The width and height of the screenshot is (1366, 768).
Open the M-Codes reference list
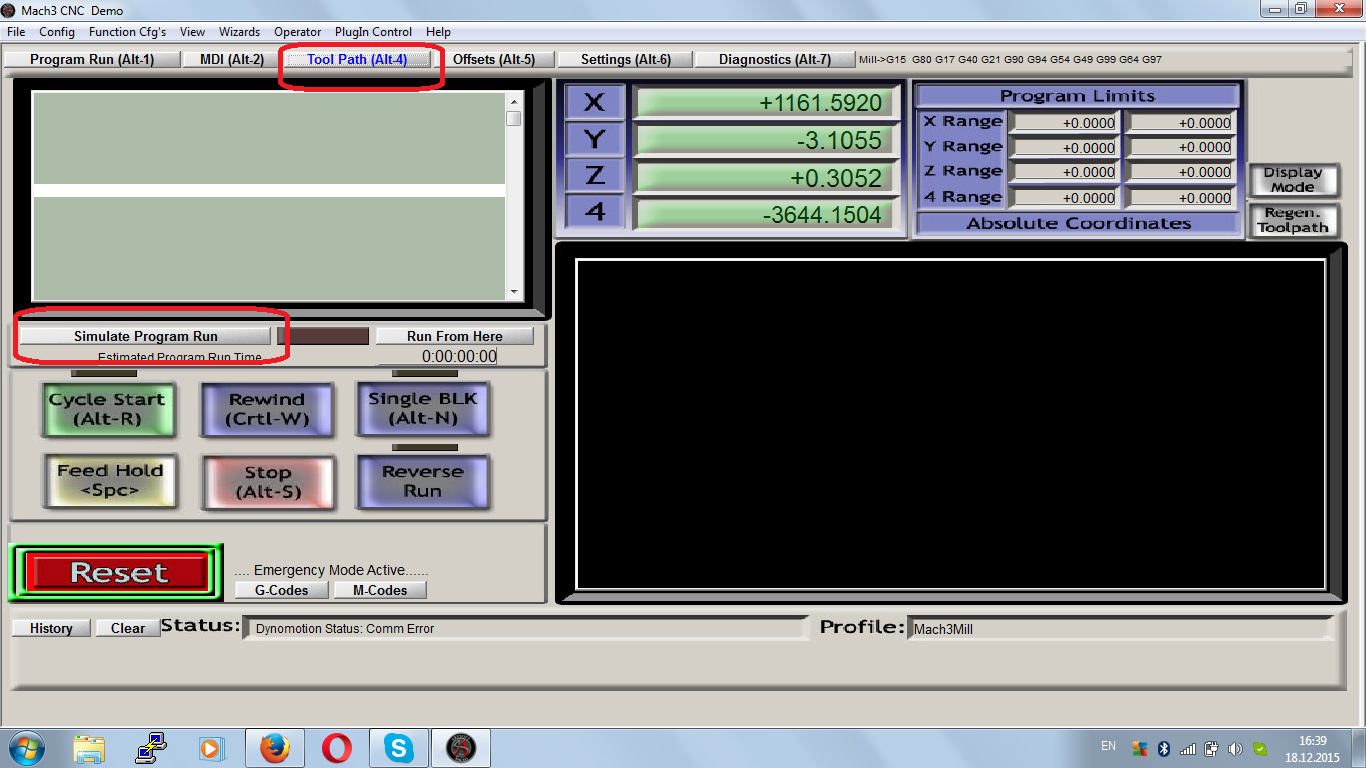380,590
